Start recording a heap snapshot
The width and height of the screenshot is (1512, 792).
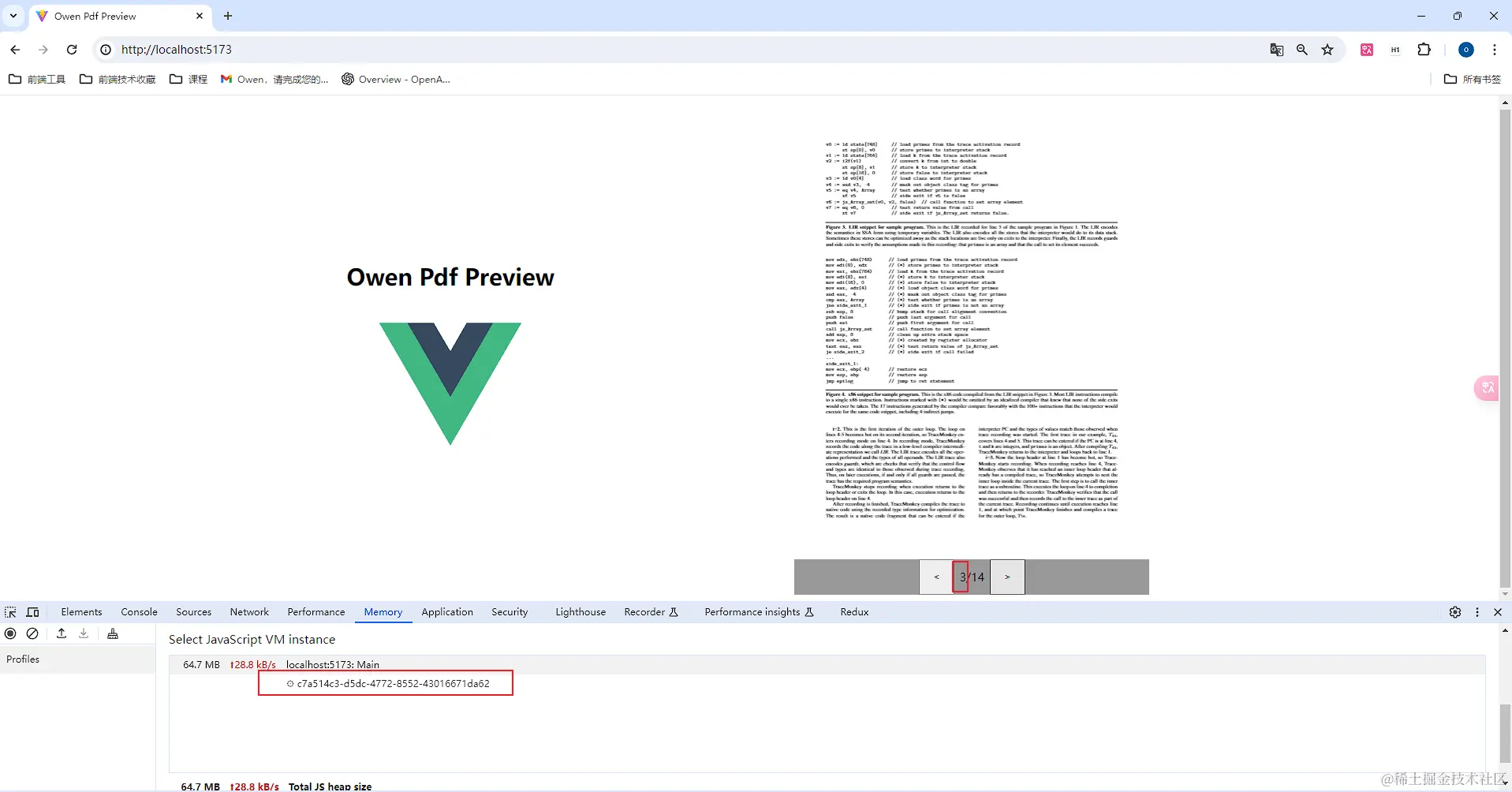pyautogui.click(x=10, y=633)
